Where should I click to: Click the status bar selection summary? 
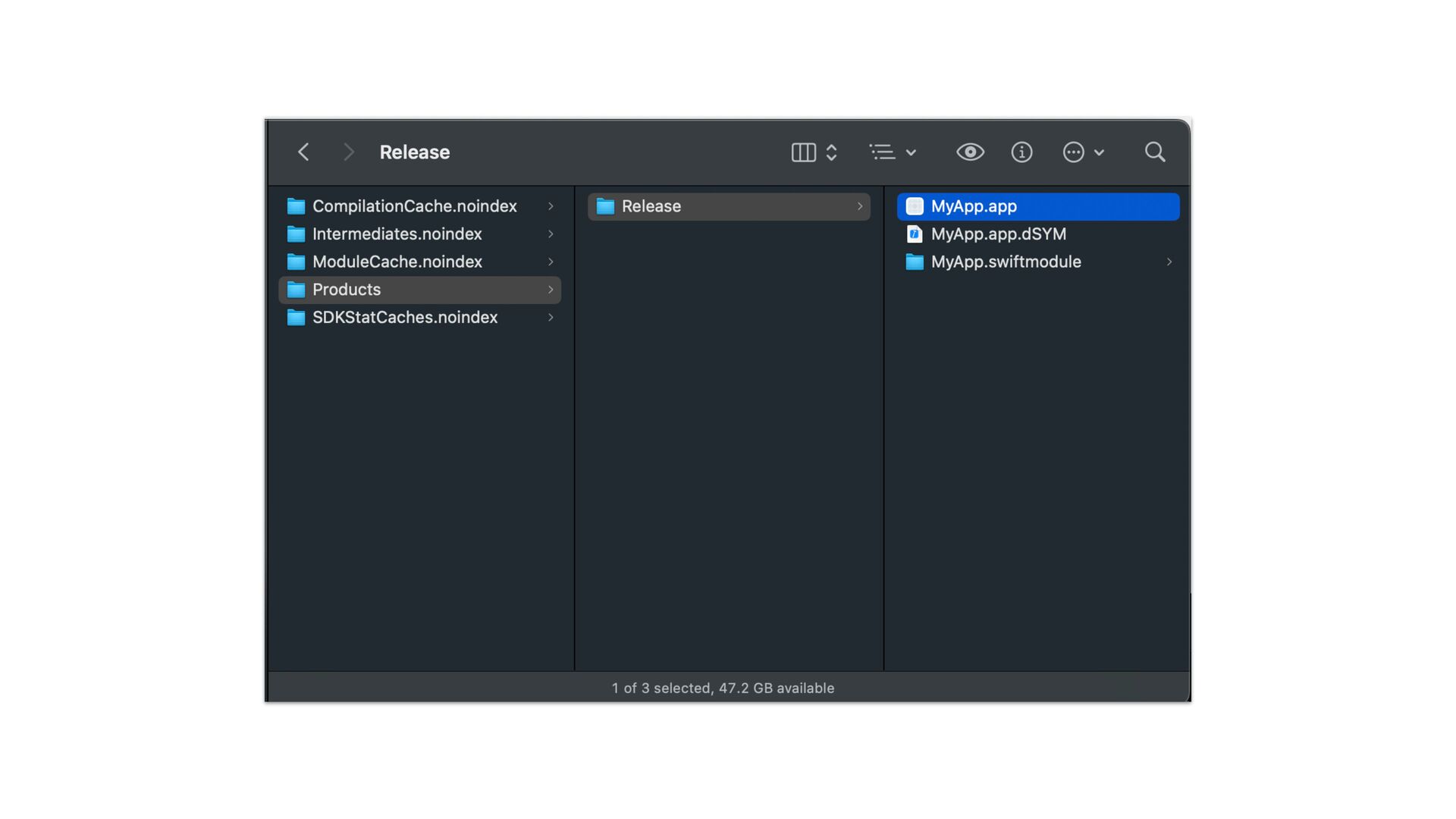[723, 688]
